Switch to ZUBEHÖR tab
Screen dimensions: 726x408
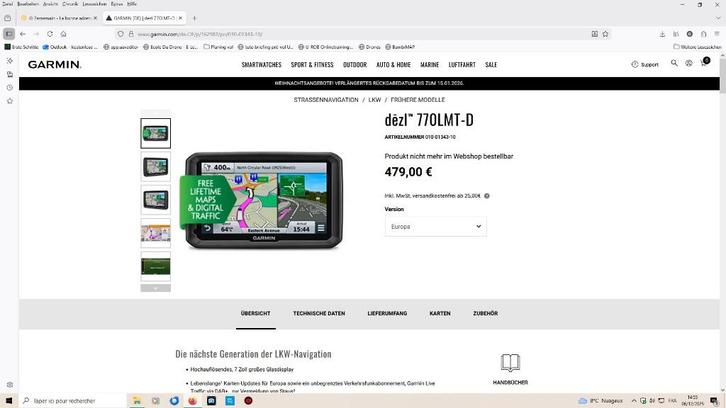pyautogui.click(x=485, y=314)
